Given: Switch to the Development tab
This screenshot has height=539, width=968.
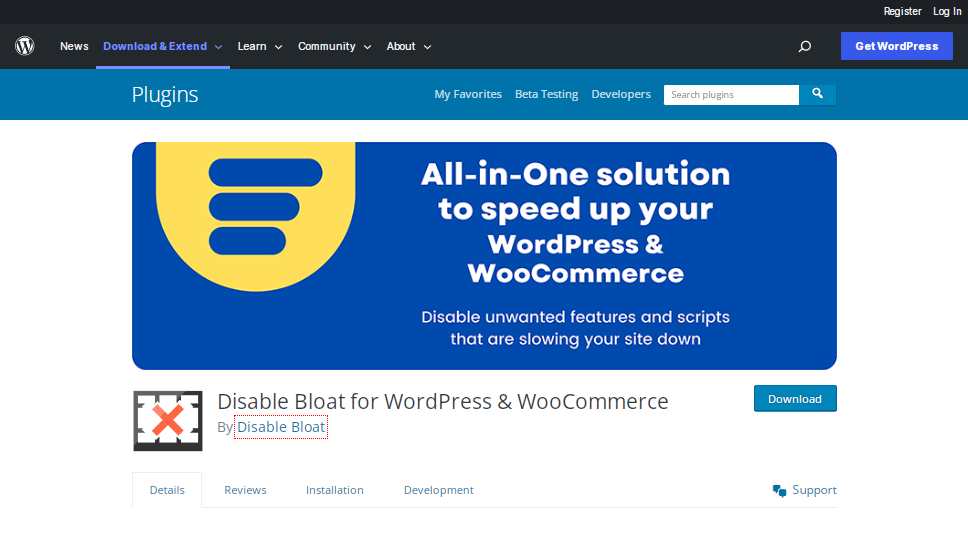Looking at the screenshot, I should pos(438,490).
